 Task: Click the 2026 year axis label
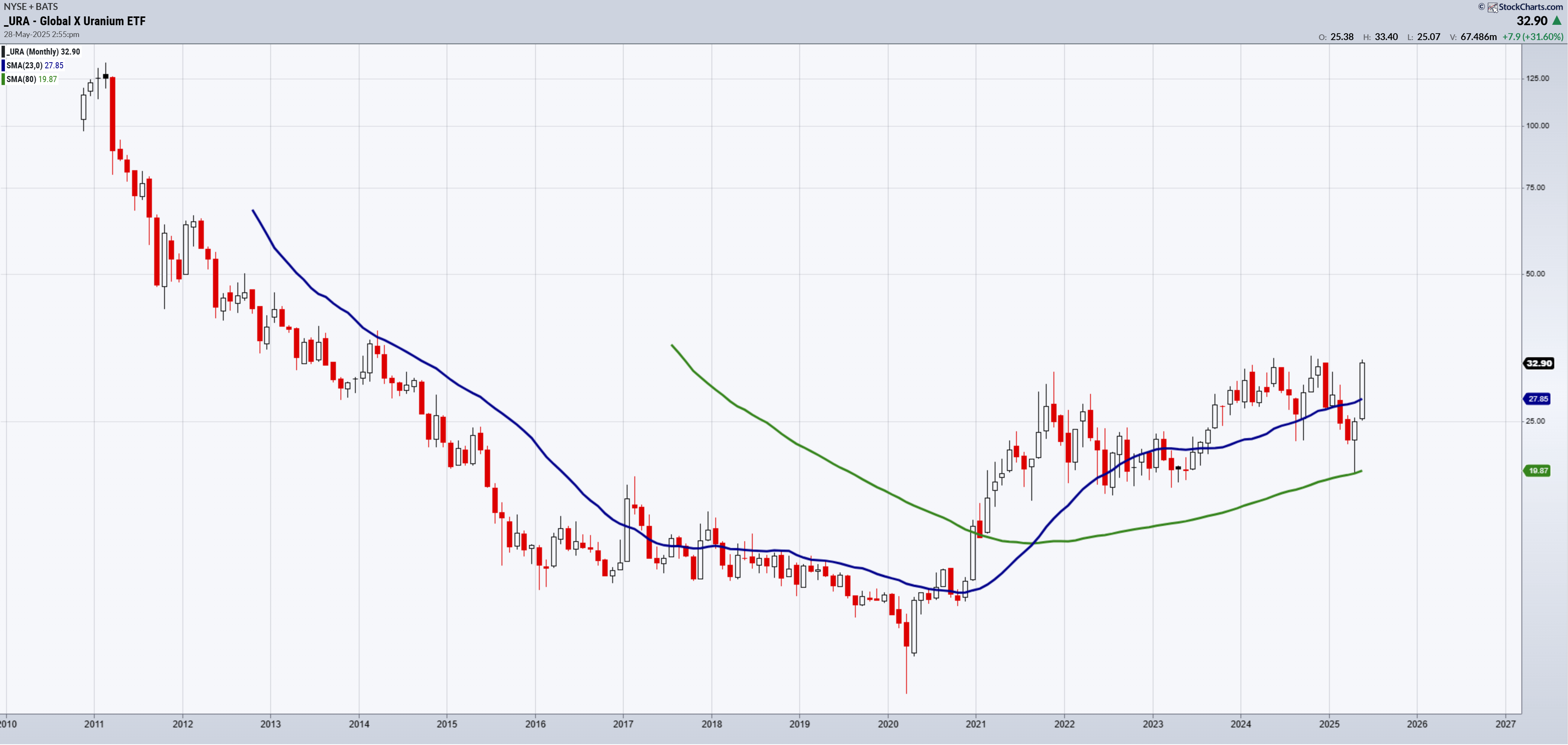point(1417,724)
